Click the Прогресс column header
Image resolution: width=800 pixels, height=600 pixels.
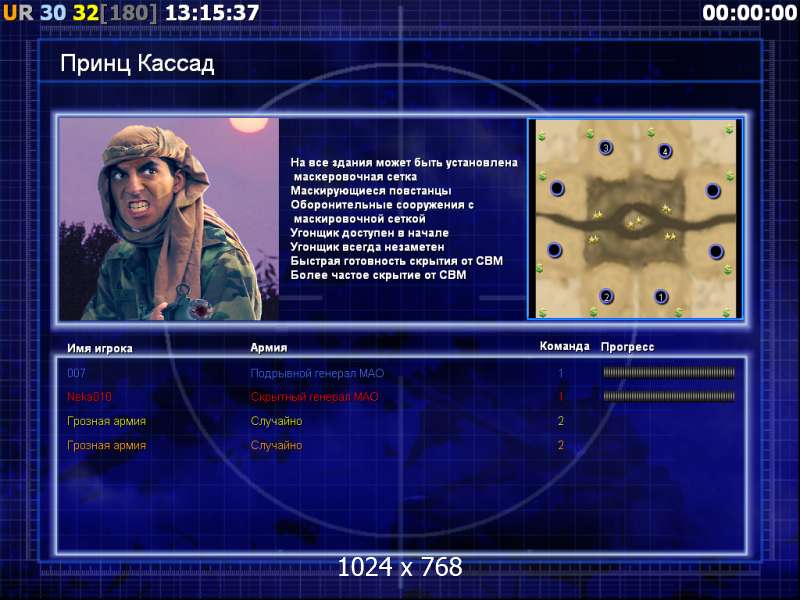[x=627, y=347]
